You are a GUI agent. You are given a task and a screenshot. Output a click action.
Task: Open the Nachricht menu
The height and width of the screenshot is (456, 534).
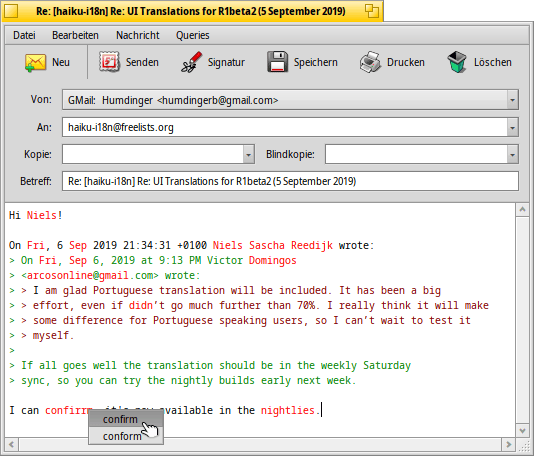138,35
